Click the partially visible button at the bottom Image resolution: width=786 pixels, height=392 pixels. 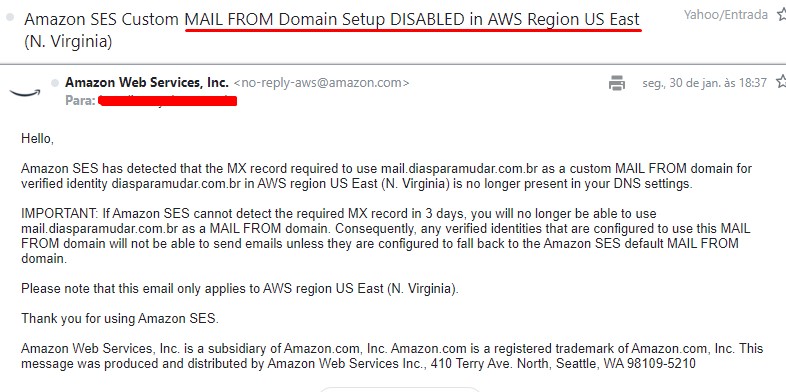pyautogui.click(x=400, y=389)
